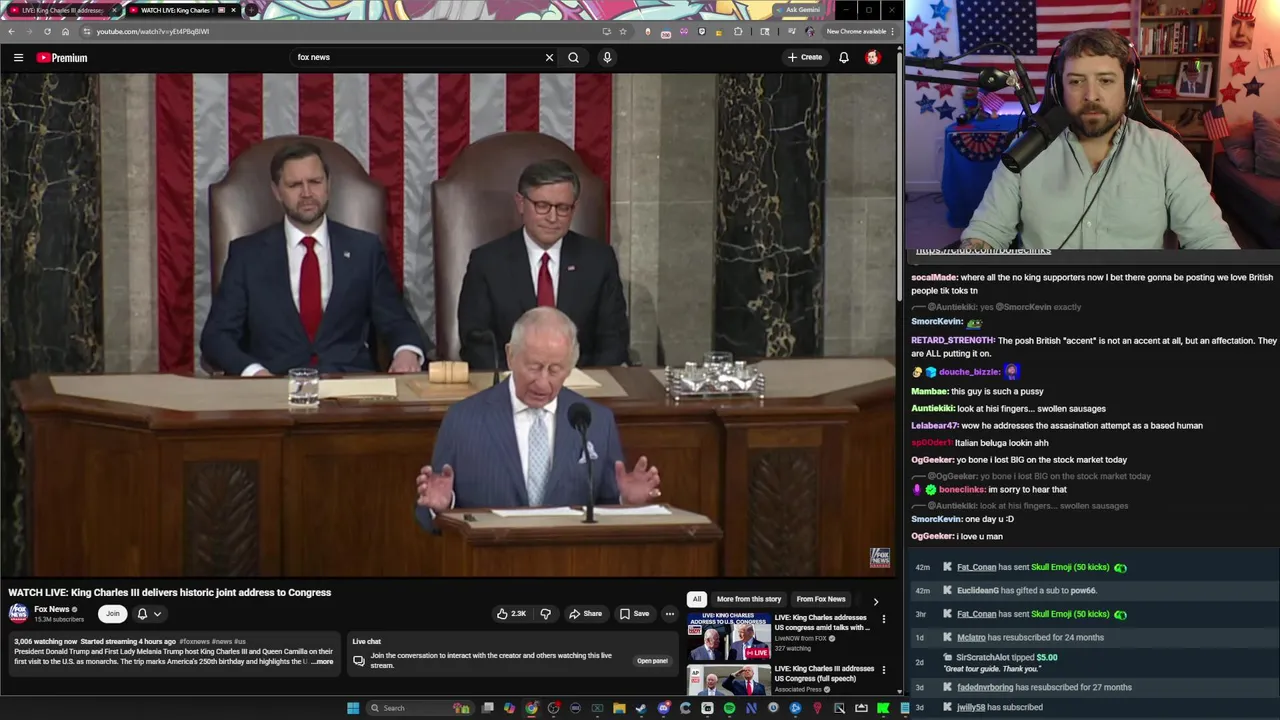The height and width of the screenshot is (720, 1280).
Task: Open Kick app icon in taskbar
Action: click(x=882, y=708)
